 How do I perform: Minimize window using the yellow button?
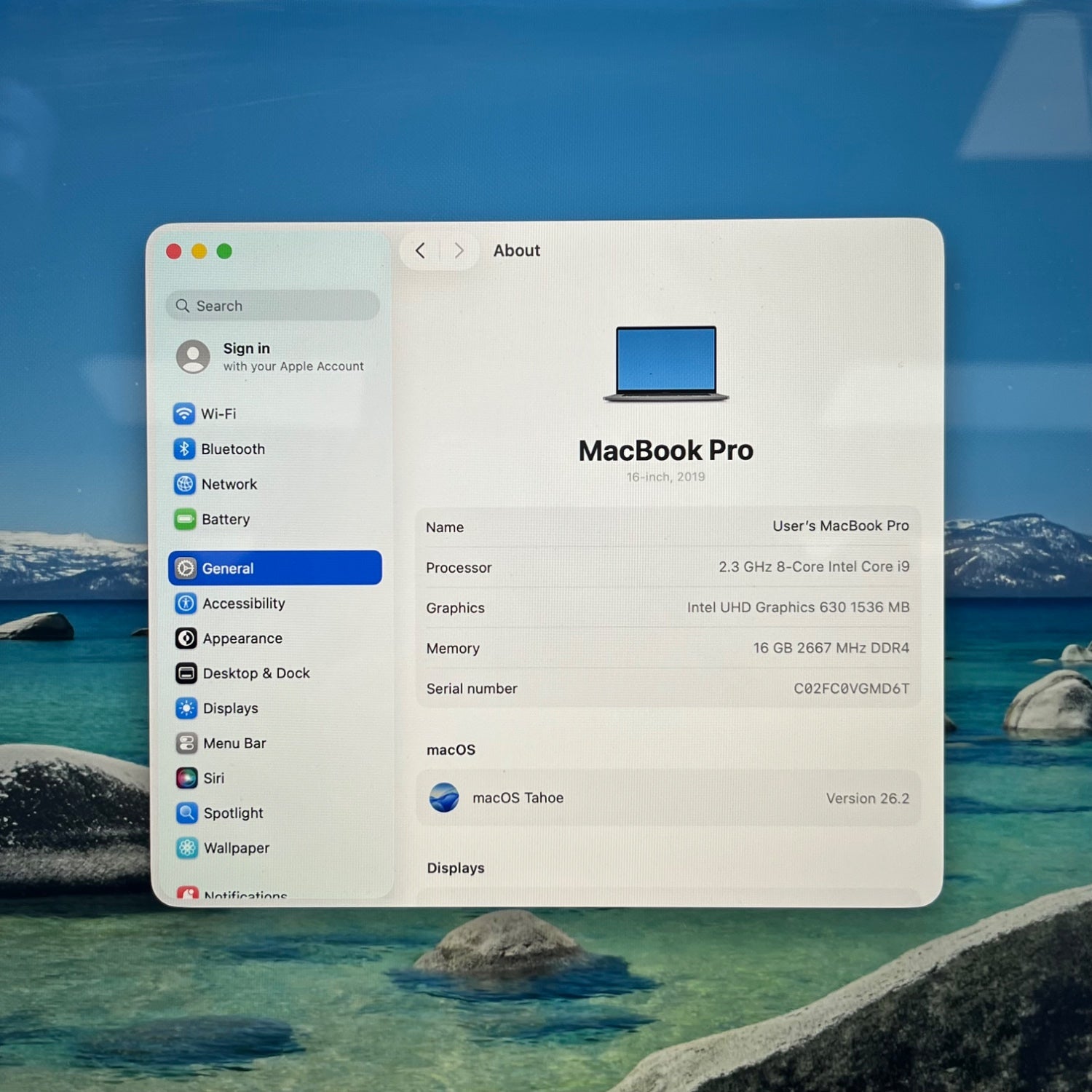click(199, 251)
